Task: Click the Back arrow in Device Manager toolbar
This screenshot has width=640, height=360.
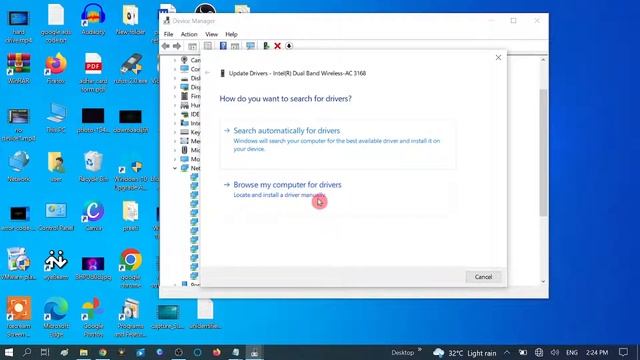Action: (165, 46)
